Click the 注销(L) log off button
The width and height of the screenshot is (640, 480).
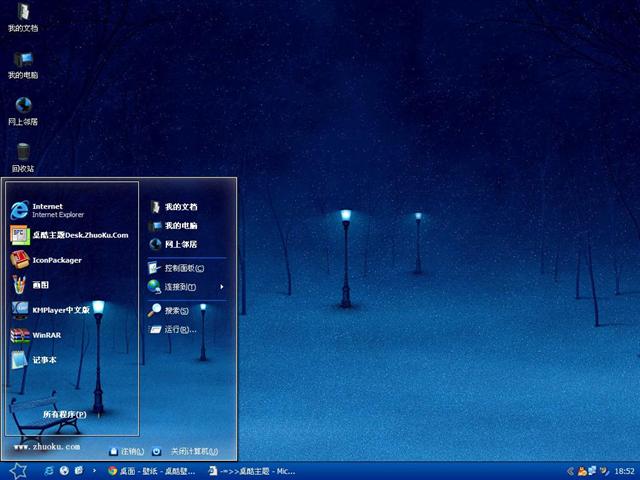(126, 451)
